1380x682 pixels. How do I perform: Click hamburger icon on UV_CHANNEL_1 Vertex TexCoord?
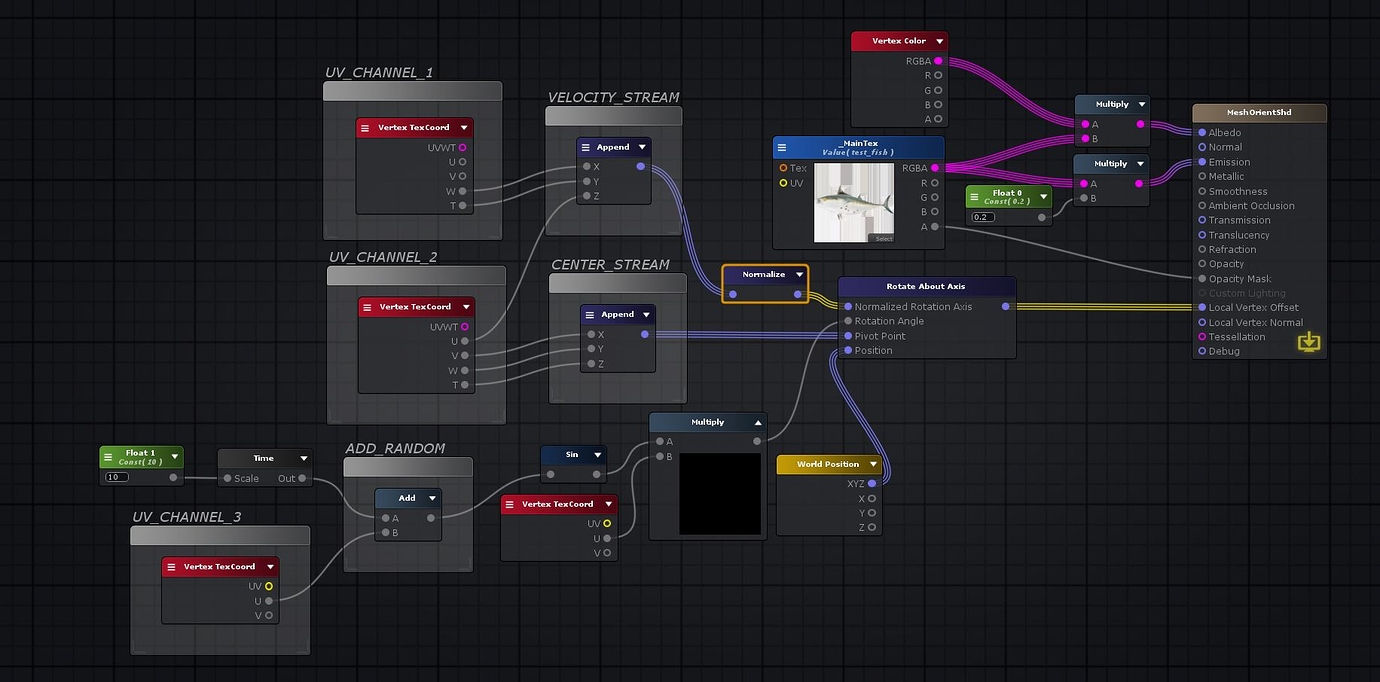coord(365,128)
